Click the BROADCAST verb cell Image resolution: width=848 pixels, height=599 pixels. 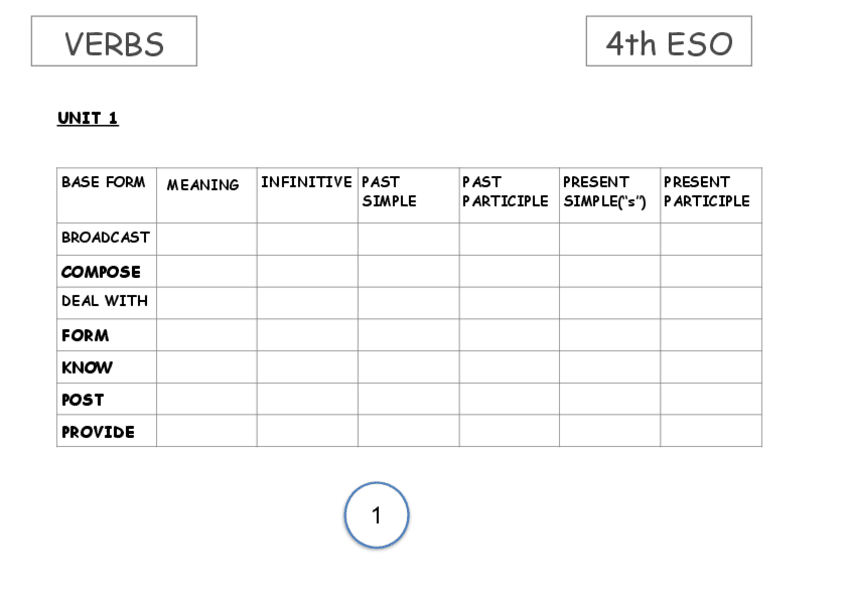tap(105, 238)
